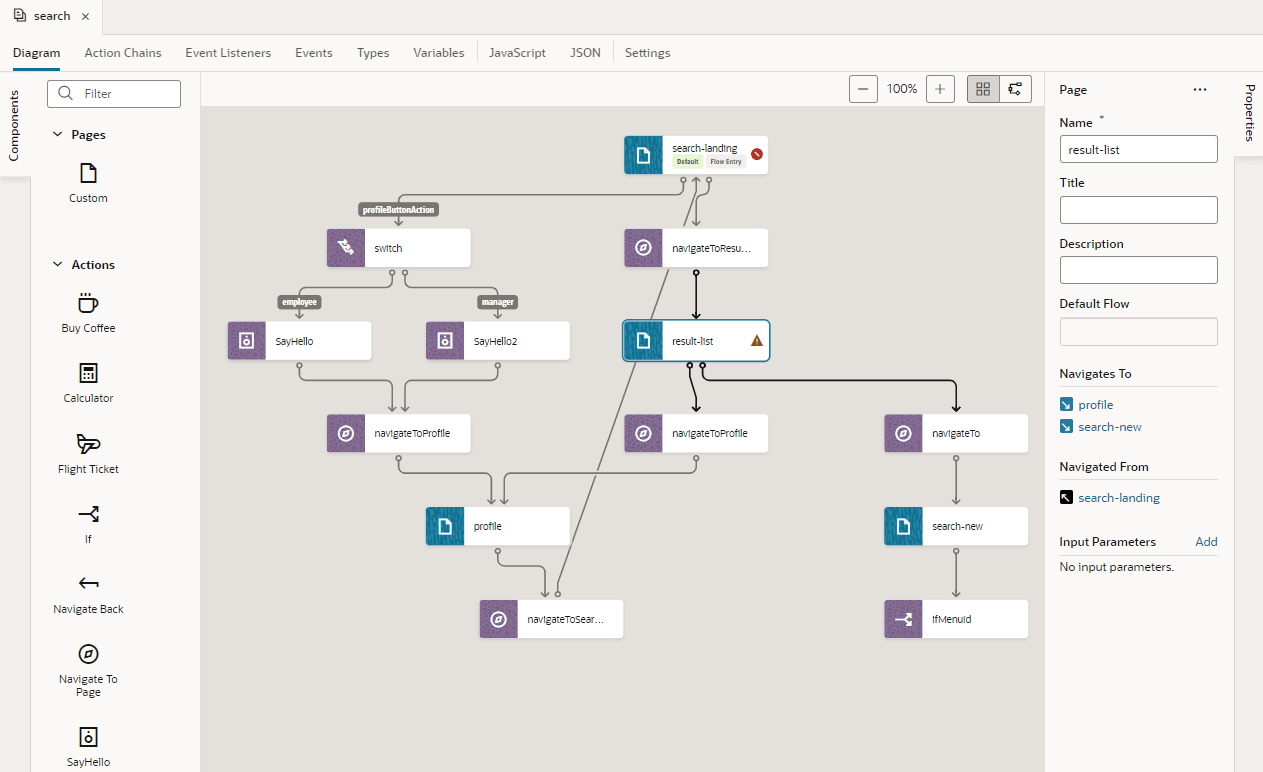Click the component Filter search box
The image size is (1263, 772).
(x=113, y=93)
